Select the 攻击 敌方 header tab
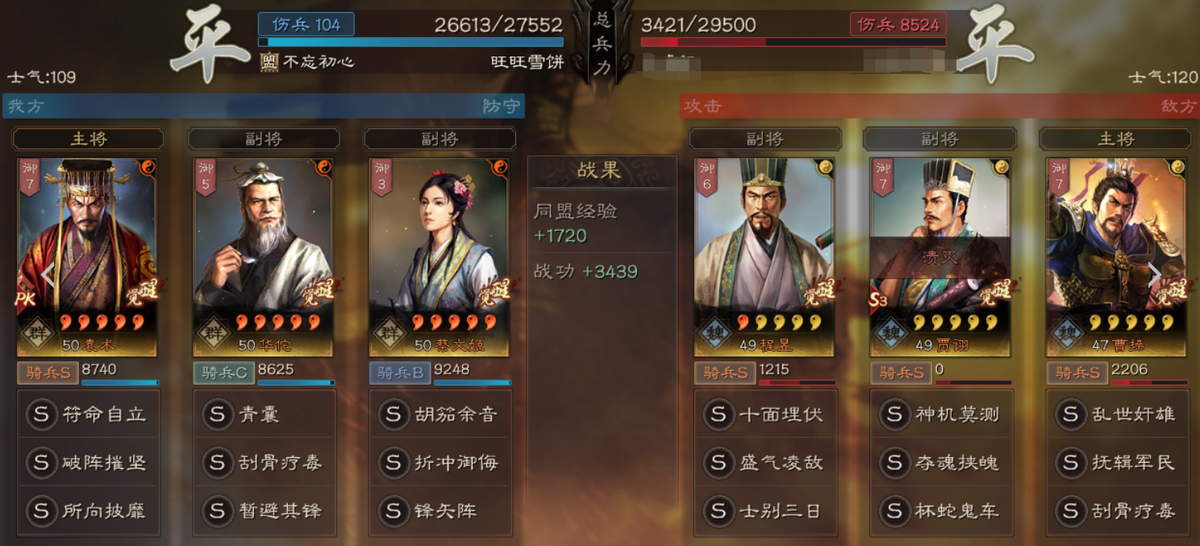Viewport: 1200px width, 546px height. (x=939, y=106)
